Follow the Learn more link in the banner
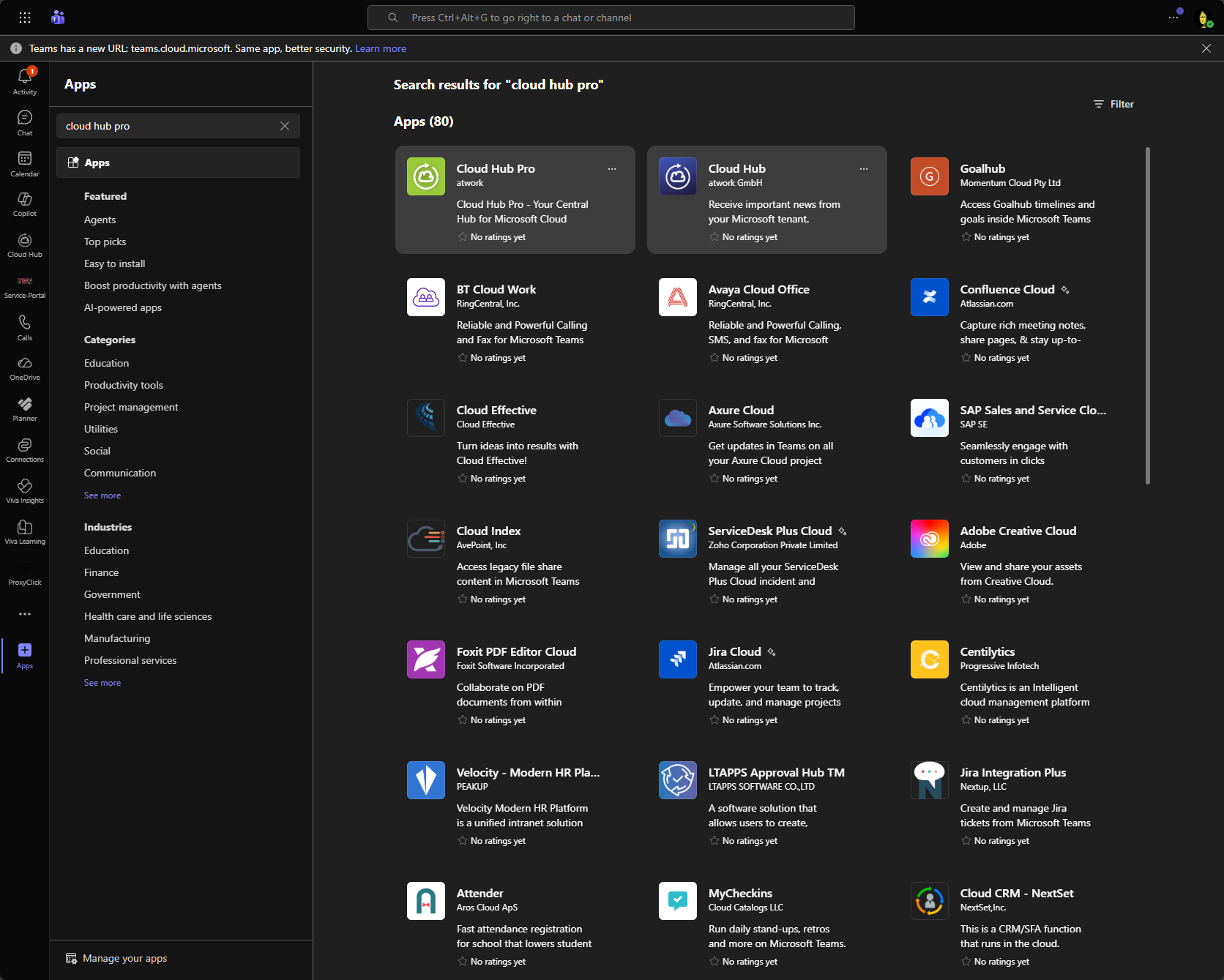 coord(381,48)
